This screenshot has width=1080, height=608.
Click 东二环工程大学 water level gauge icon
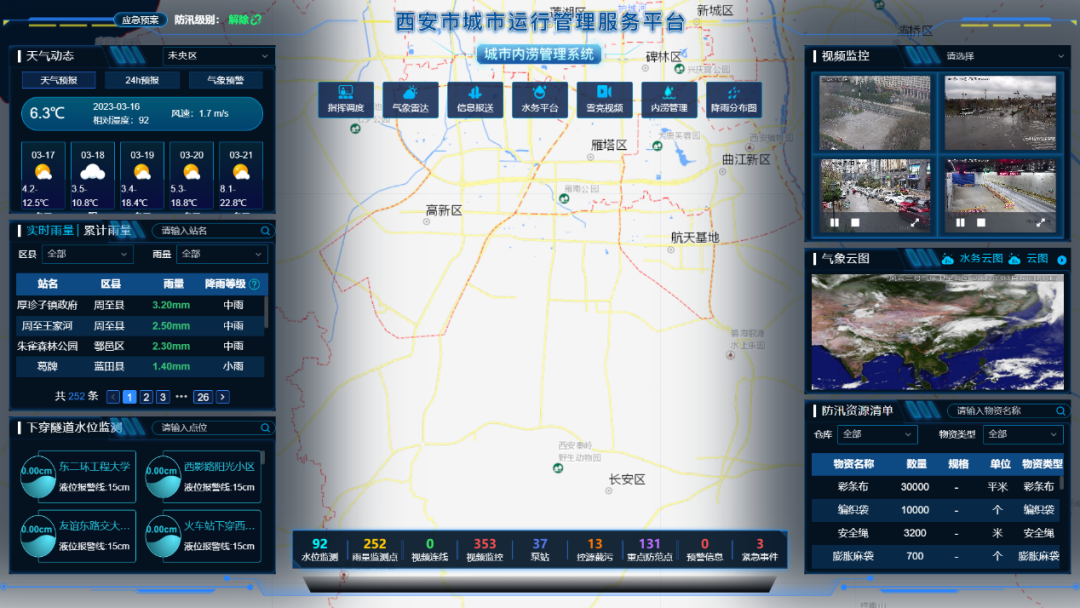coord(38,476)
